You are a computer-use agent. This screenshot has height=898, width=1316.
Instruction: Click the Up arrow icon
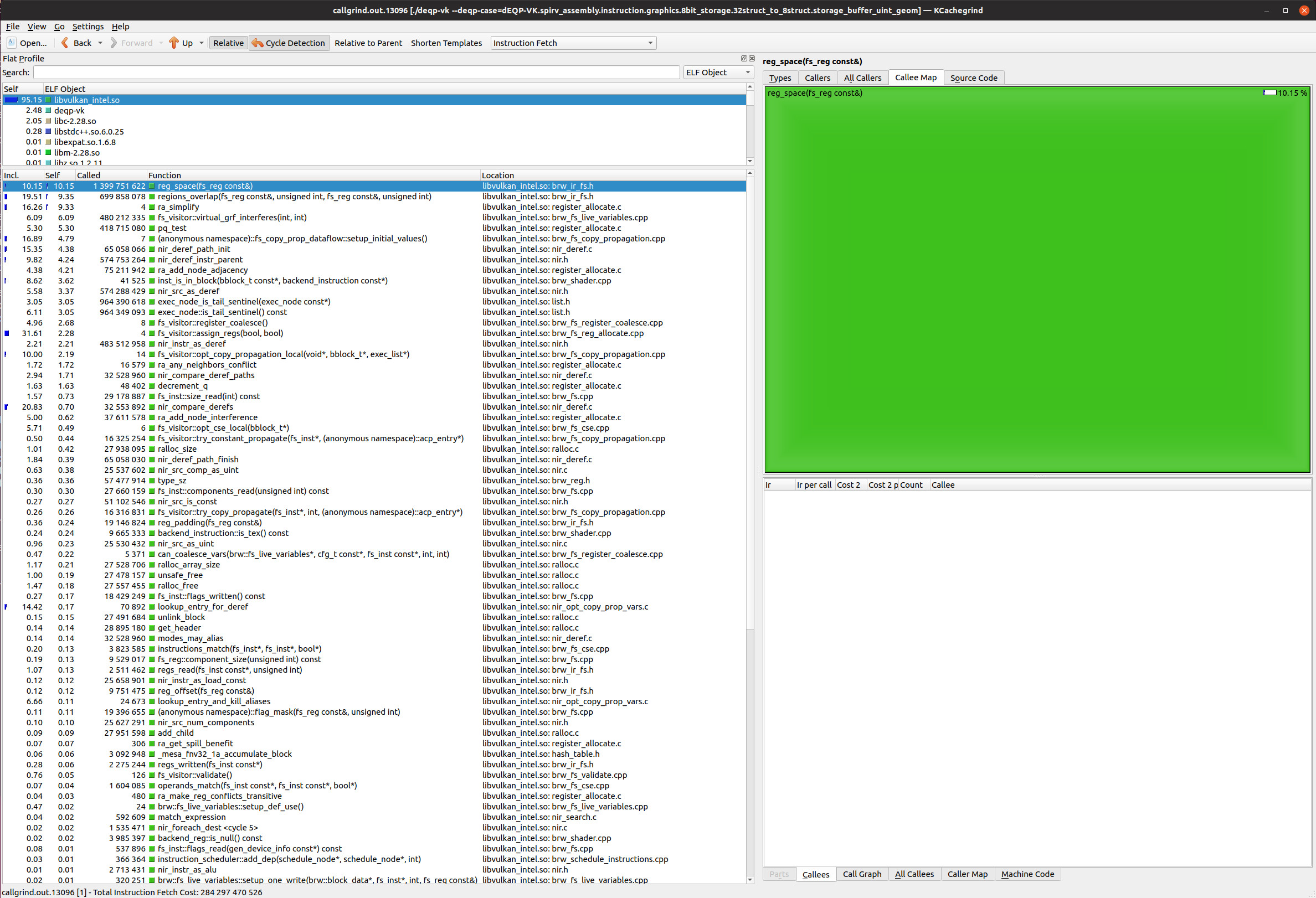[174, 43]
